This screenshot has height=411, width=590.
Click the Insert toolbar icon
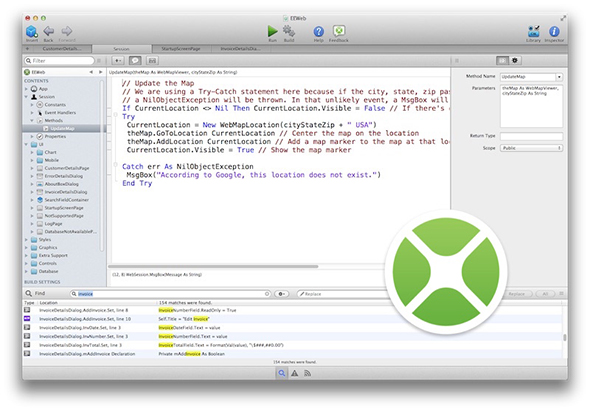[32, 32]
